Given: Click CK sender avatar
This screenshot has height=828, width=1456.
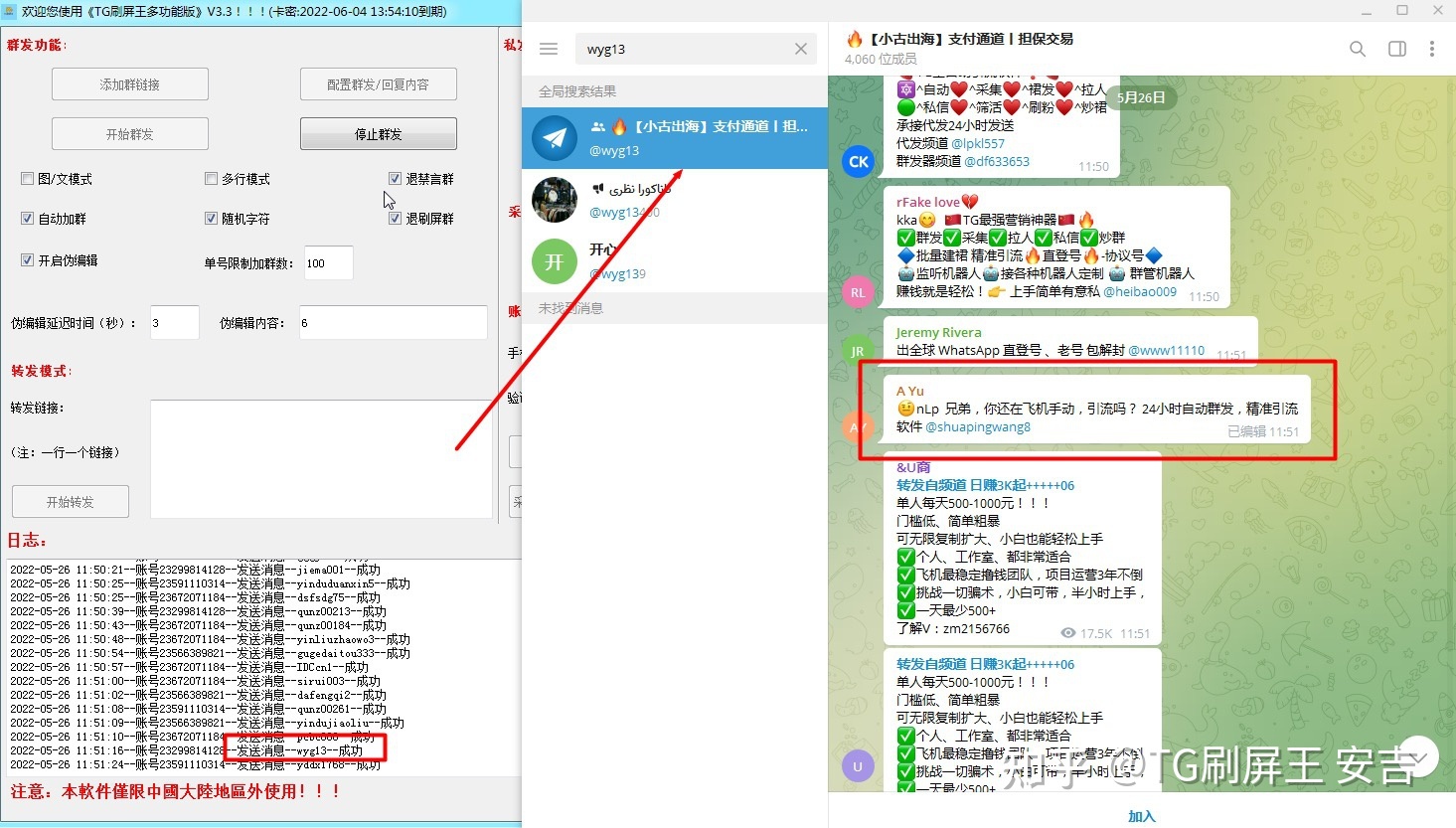Looking at the screenshot, I should pyautogui.click(x=859, y=161).
